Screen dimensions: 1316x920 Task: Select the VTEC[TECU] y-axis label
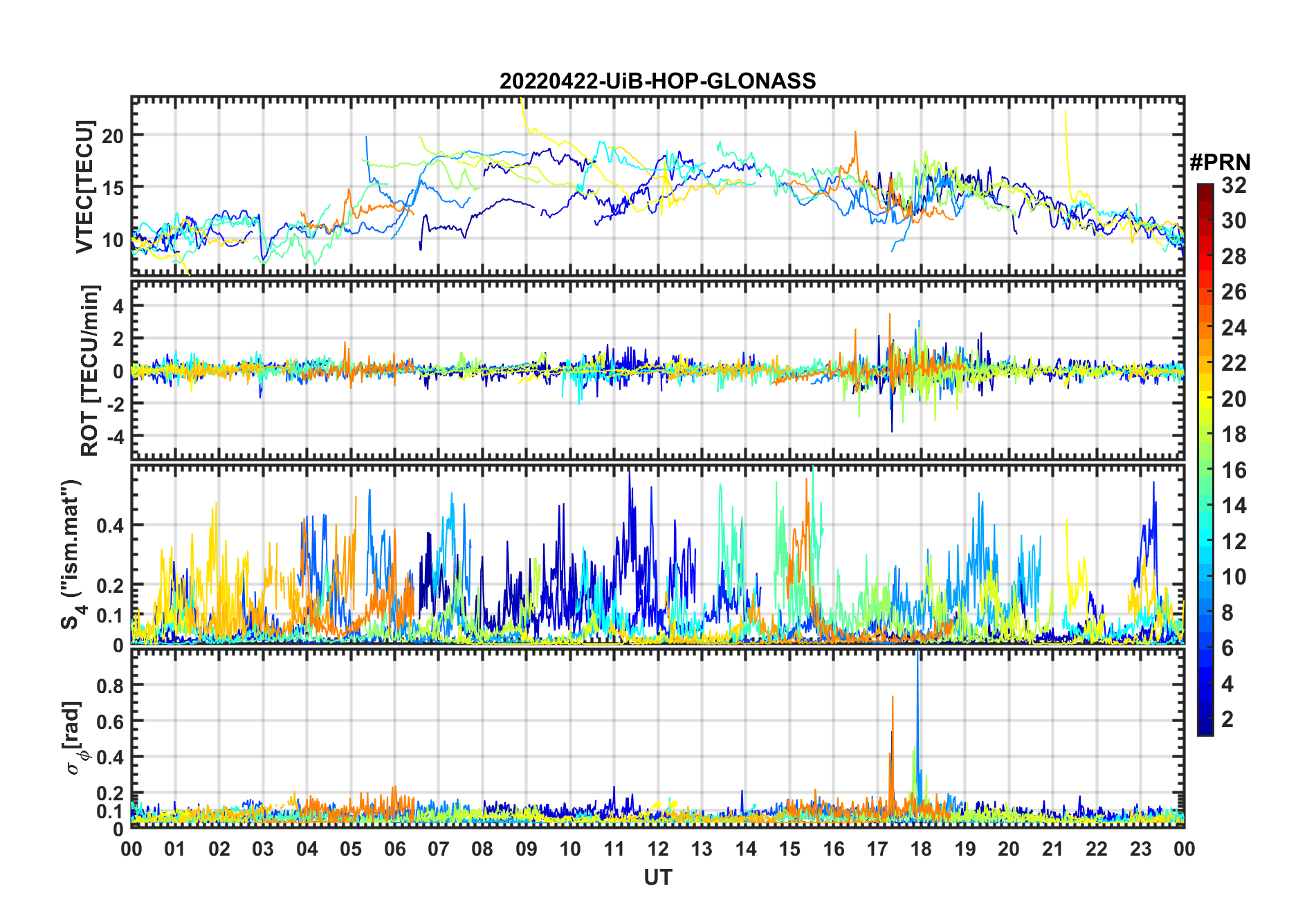tap(84, 187)
